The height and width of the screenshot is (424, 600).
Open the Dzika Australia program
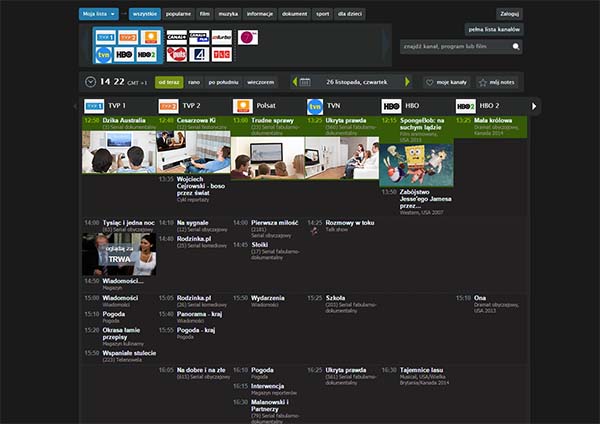[x=124, y=120]
